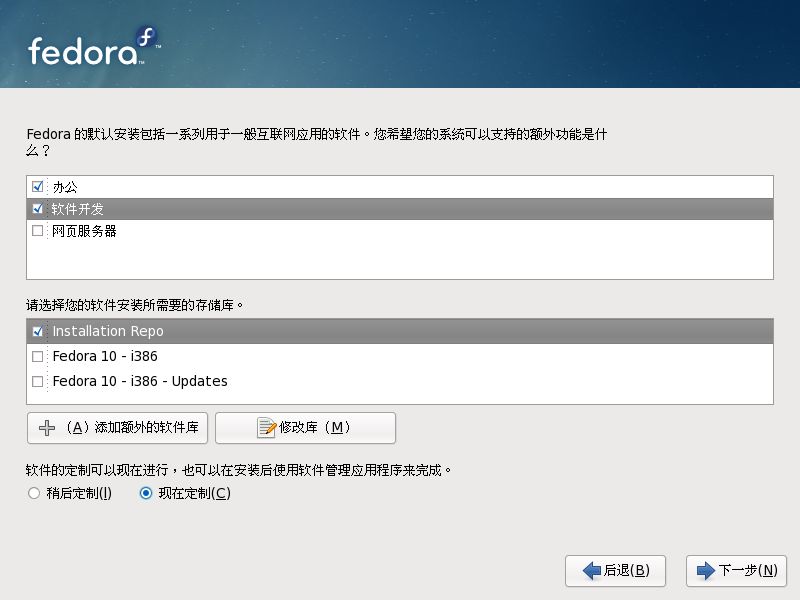Click the notepad pencil icon on 修改库
The height and width of the screenshot is (600, 800).
(x=266, y=428)
